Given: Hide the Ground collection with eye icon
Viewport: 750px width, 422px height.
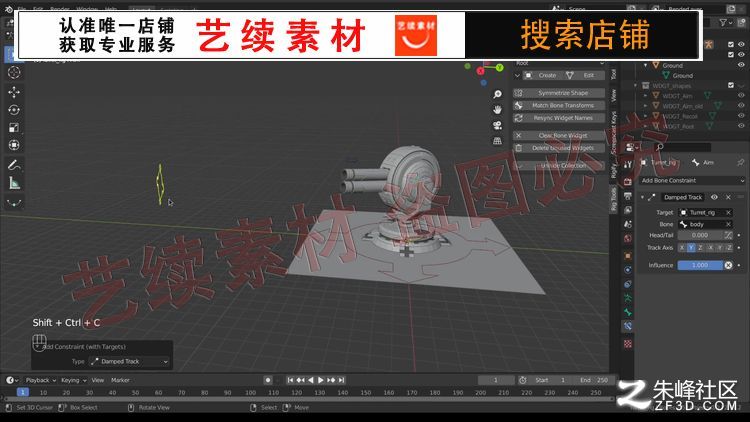Looking at the screenshot, I should (x=741, y=65).
